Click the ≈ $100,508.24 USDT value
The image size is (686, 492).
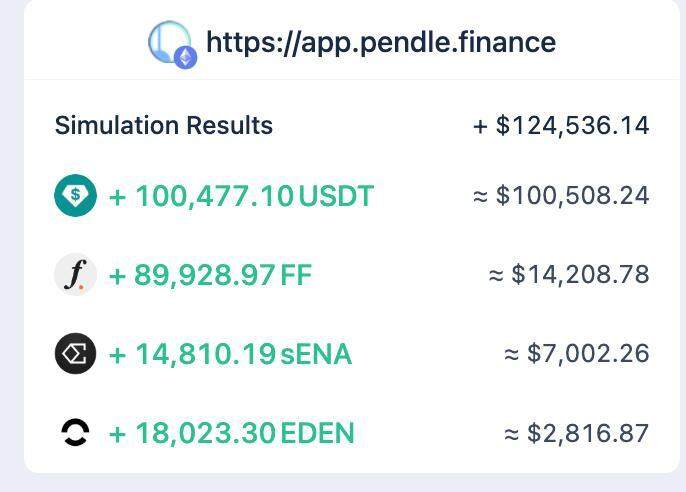click(561, 195)
